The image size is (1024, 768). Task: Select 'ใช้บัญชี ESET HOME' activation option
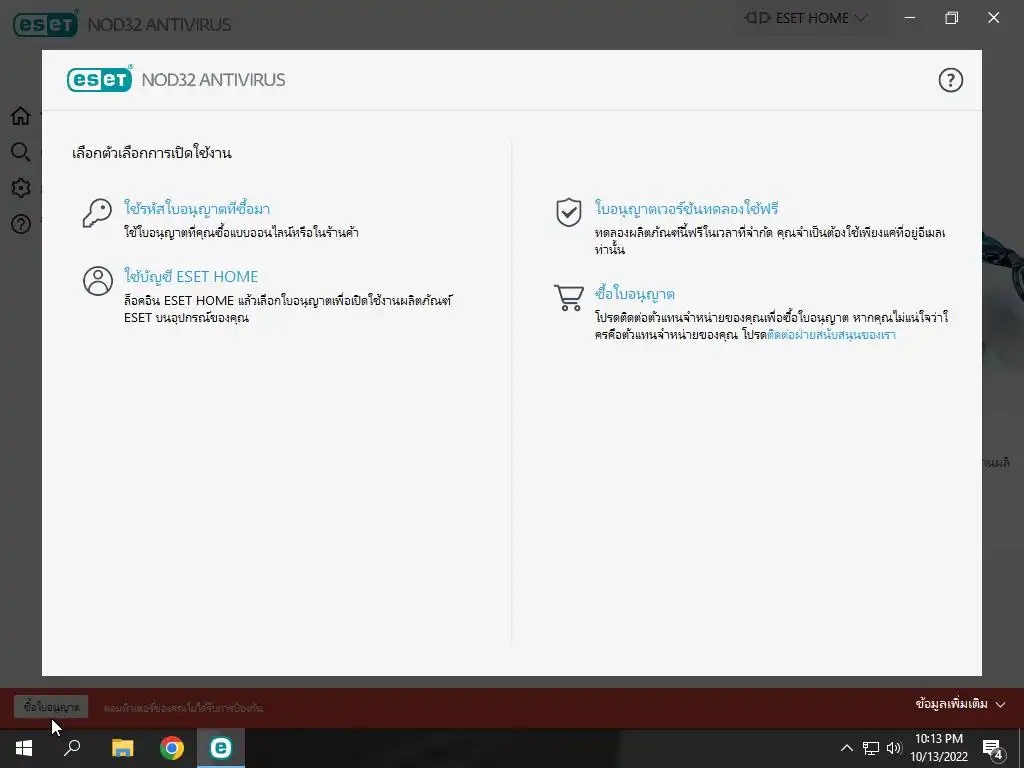click(x=191, y=276)
